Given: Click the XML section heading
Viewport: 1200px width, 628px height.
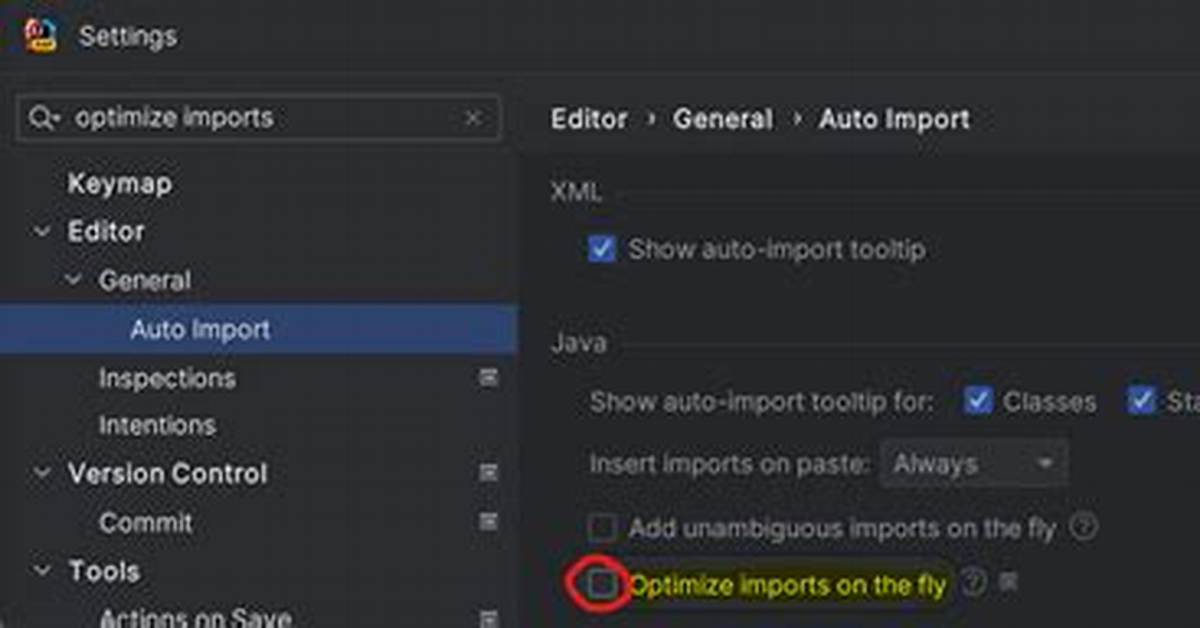Looking at the screenshot, I should coord(576,192).
